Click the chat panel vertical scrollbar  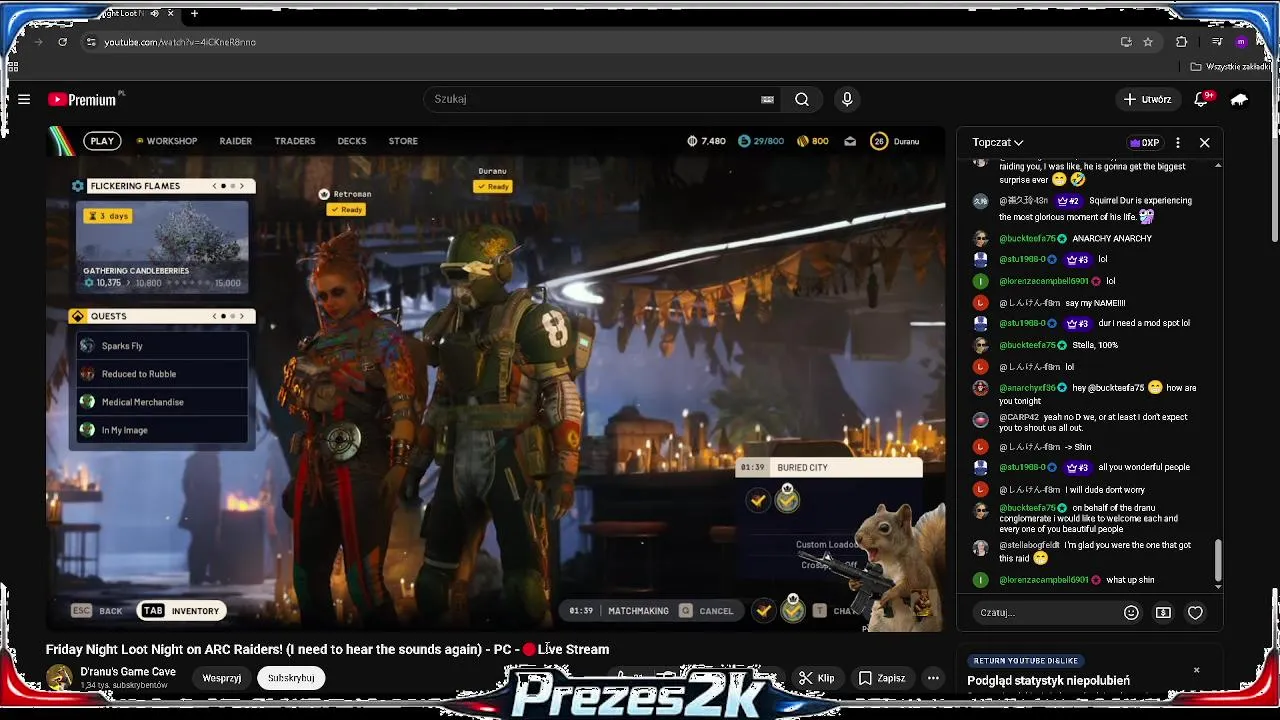tap(1218, 560)
